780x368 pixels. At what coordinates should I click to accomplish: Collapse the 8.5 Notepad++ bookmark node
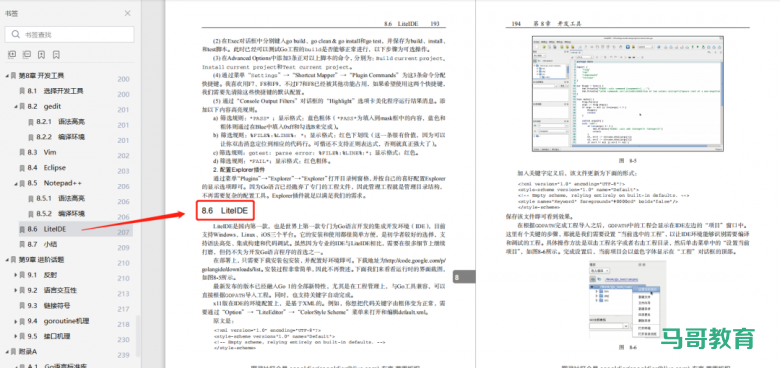(x=15, y=183)
